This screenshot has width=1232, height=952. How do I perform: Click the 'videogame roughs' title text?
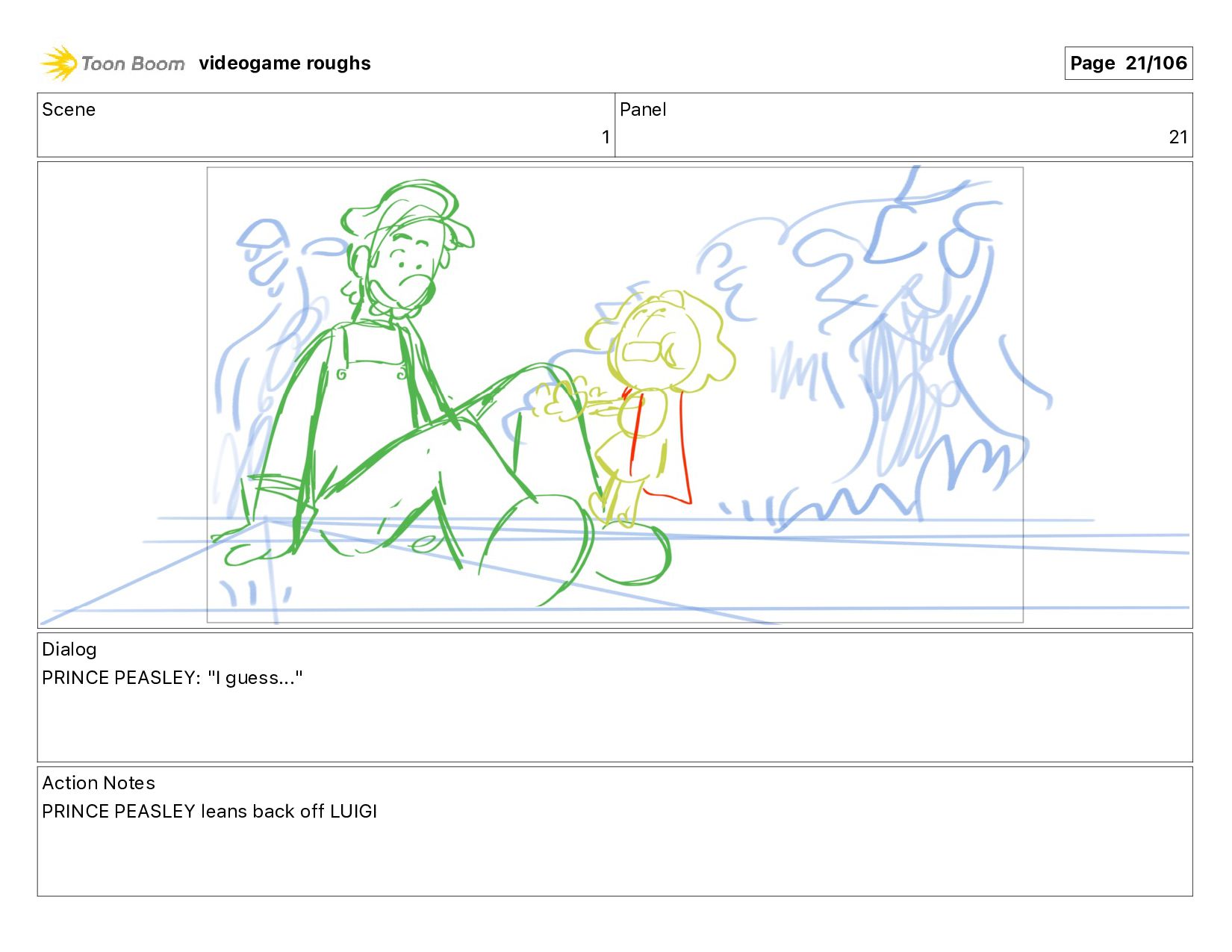click(284, 63)
